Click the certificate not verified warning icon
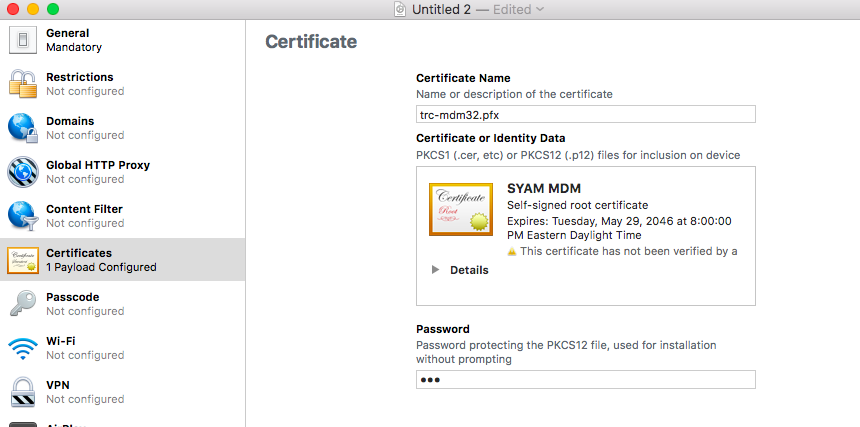The width and height of the screenshot is (860, 427). tap(512, 252)
